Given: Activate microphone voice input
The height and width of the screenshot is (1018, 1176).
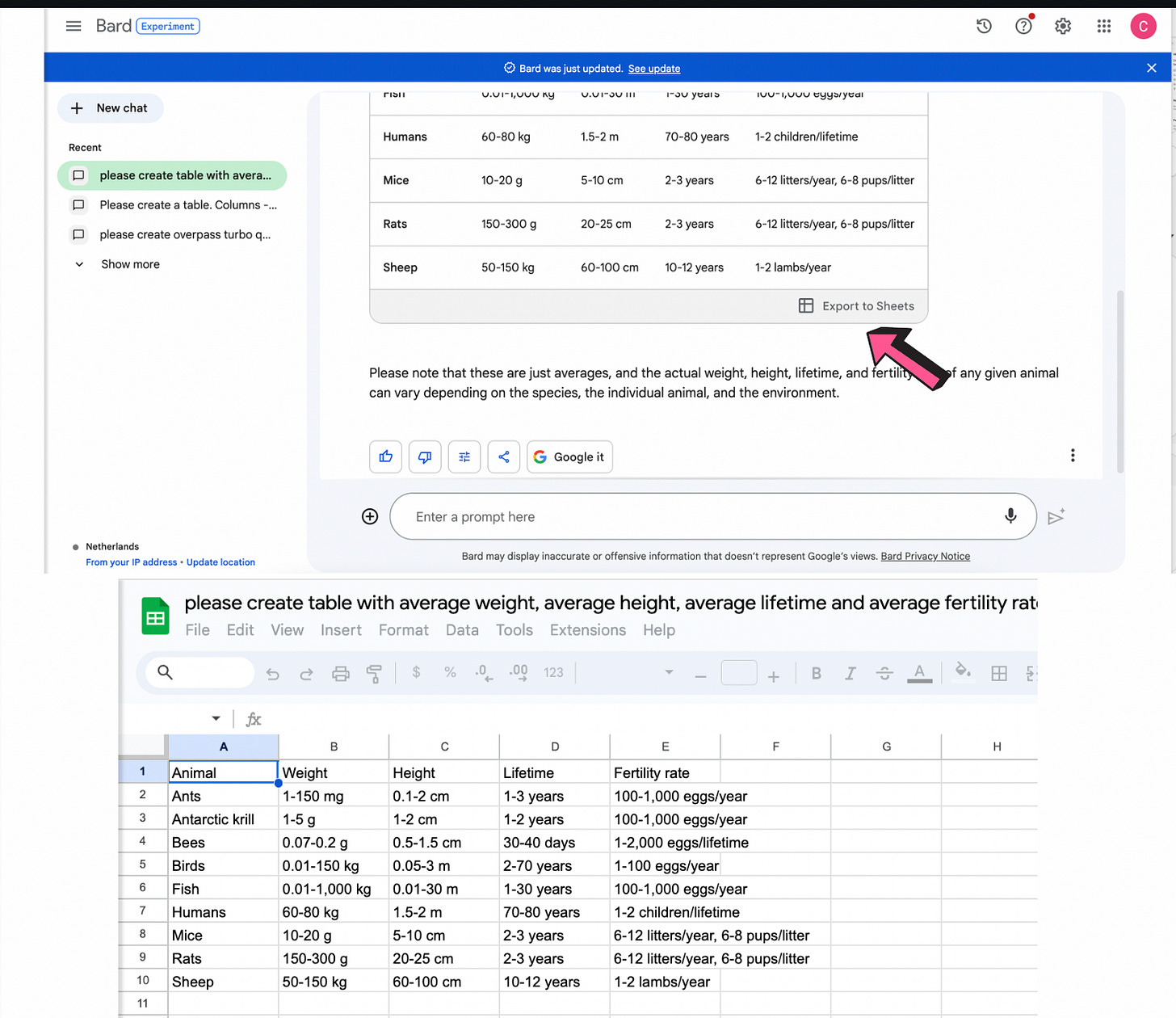Looking at the screenshot, I should click(x=1010, y=515).
